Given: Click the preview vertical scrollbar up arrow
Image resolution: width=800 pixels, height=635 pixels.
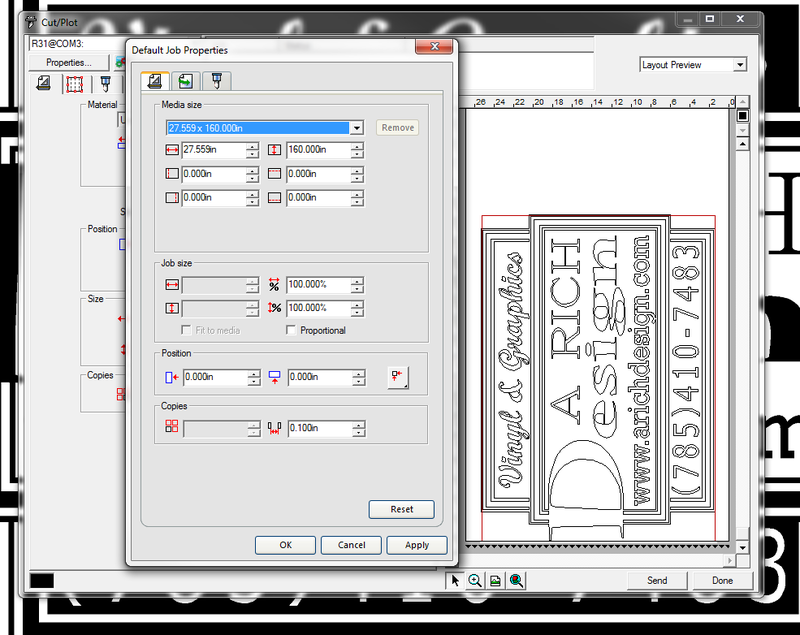Looking at the screenshot, I should point(743,144).
